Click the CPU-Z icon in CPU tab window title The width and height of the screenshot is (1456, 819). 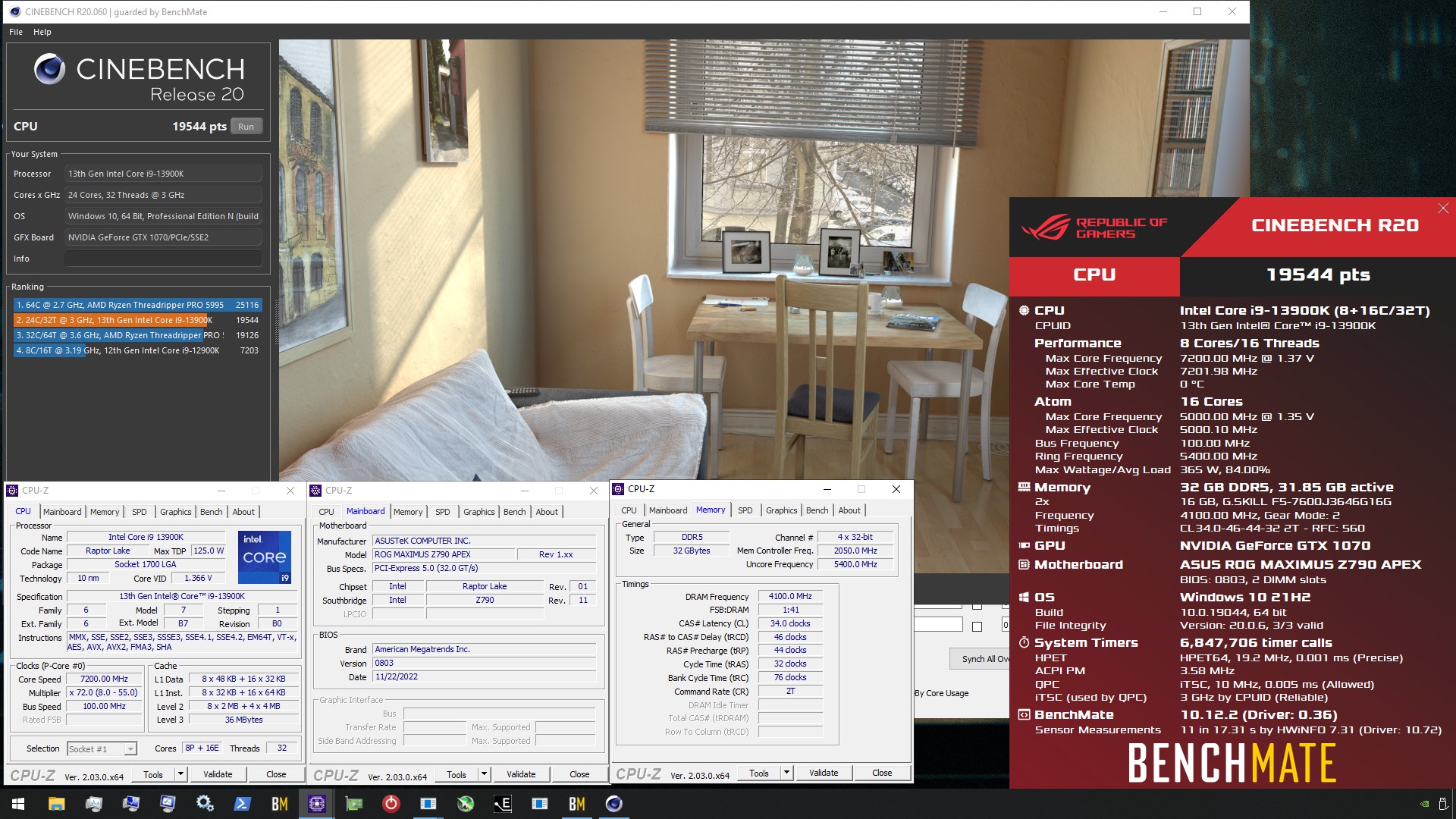click(x=13, y=491)
